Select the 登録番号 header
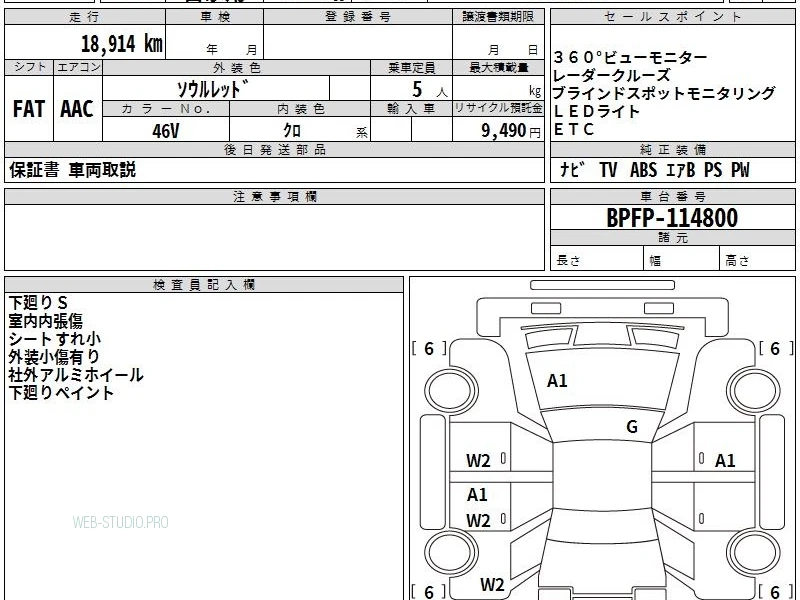The image size is (800, 600). [x=358, y=17]
